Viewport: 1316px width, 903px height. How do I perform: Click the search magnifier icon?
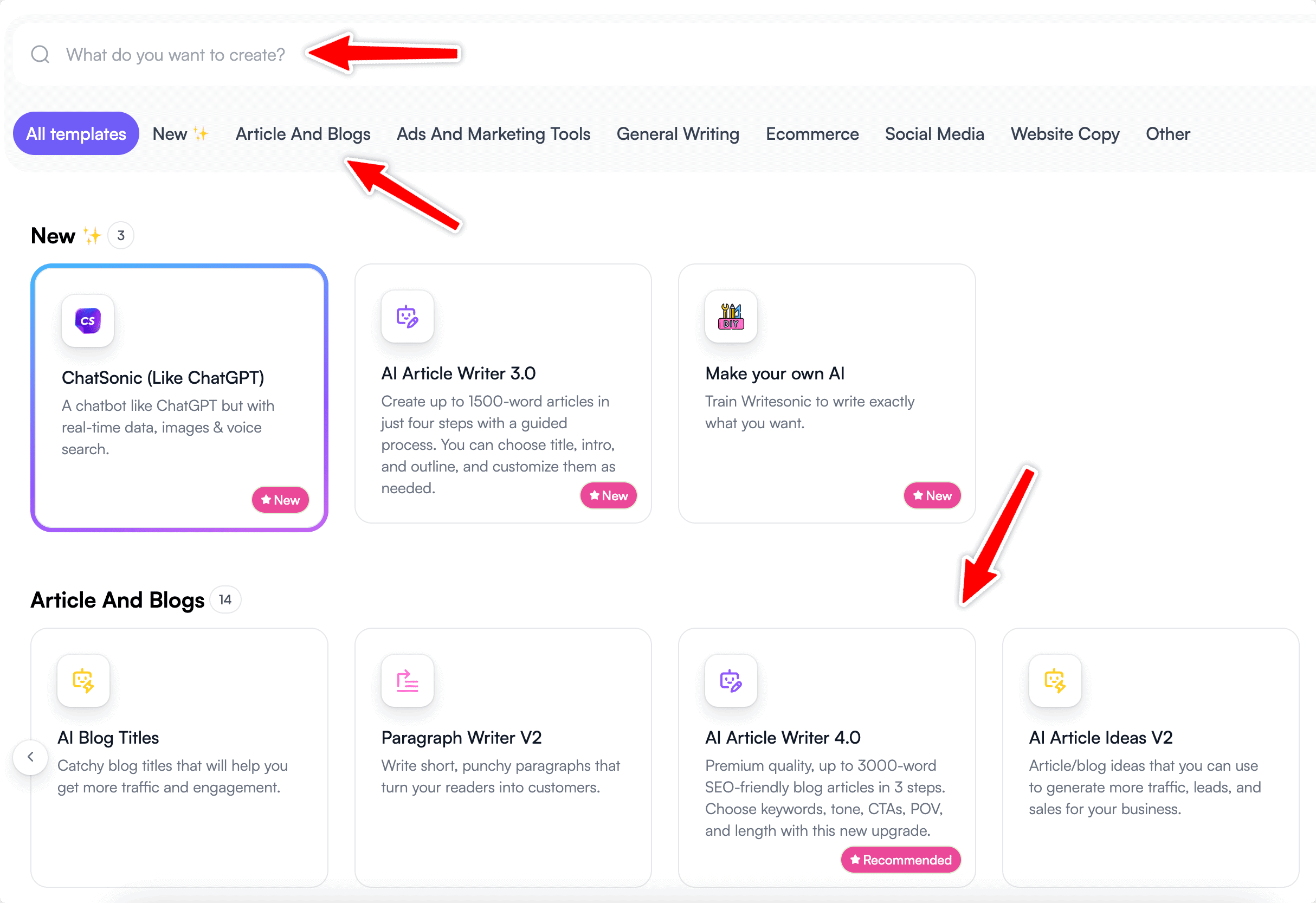40,55
